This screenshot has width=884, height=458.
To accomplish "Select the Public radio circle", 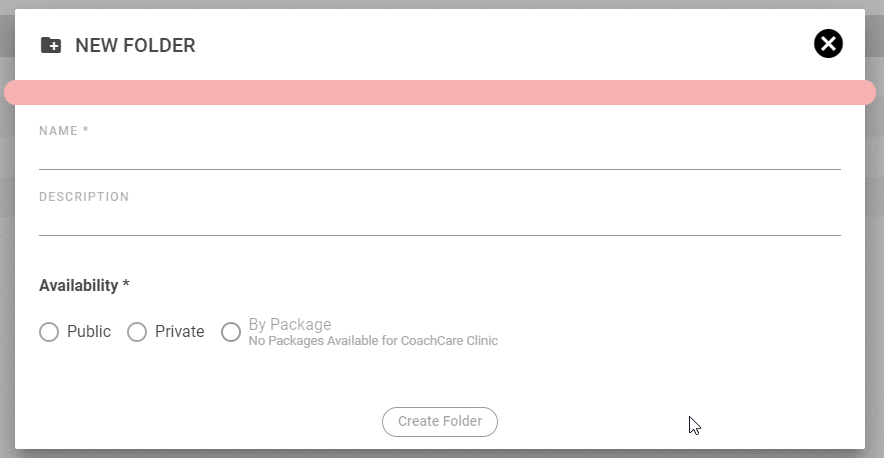I will point(49,332).
